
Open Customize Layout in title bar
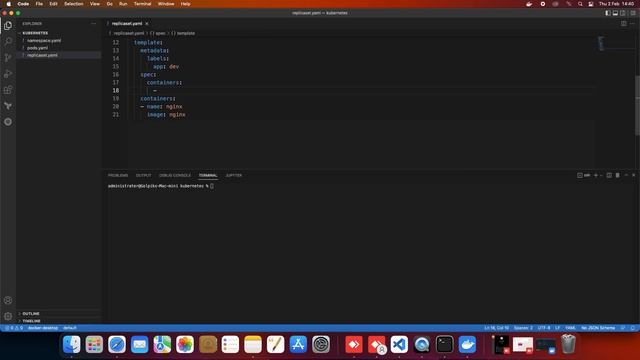tap(633, 13)
